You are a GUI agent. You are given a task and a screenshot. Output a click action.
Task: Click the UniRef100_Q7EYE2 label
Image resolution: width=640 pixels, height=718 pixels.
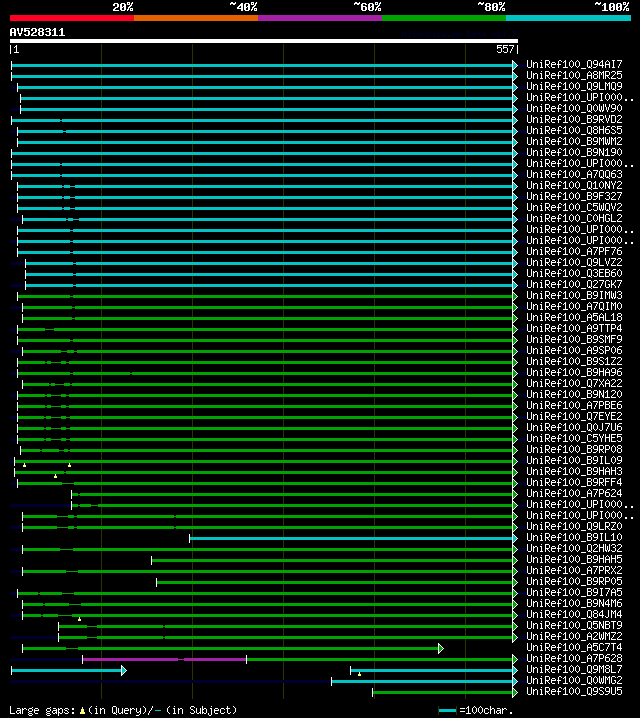coord(574,416)
